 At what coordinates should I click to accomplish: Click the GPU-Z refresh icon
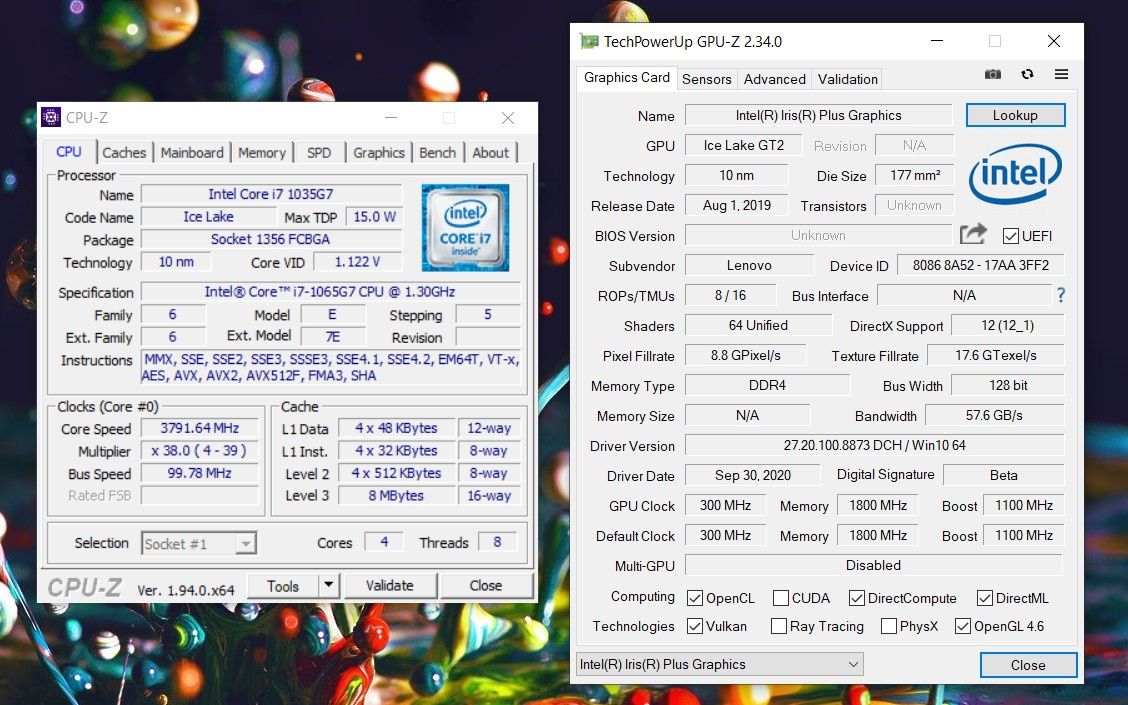click(x=1027, y=74)
